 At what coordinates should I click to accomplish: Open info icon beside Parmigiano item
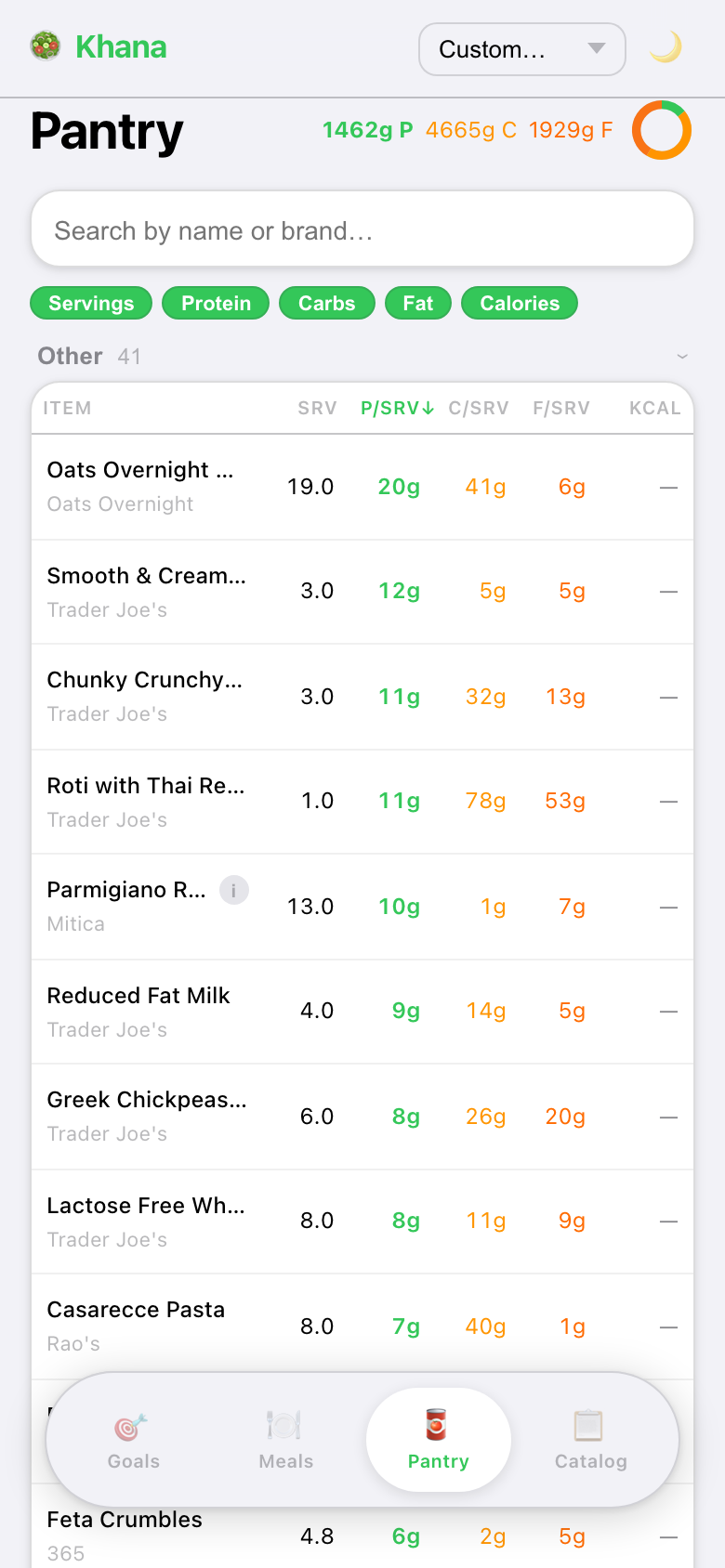tap(234, 890)
